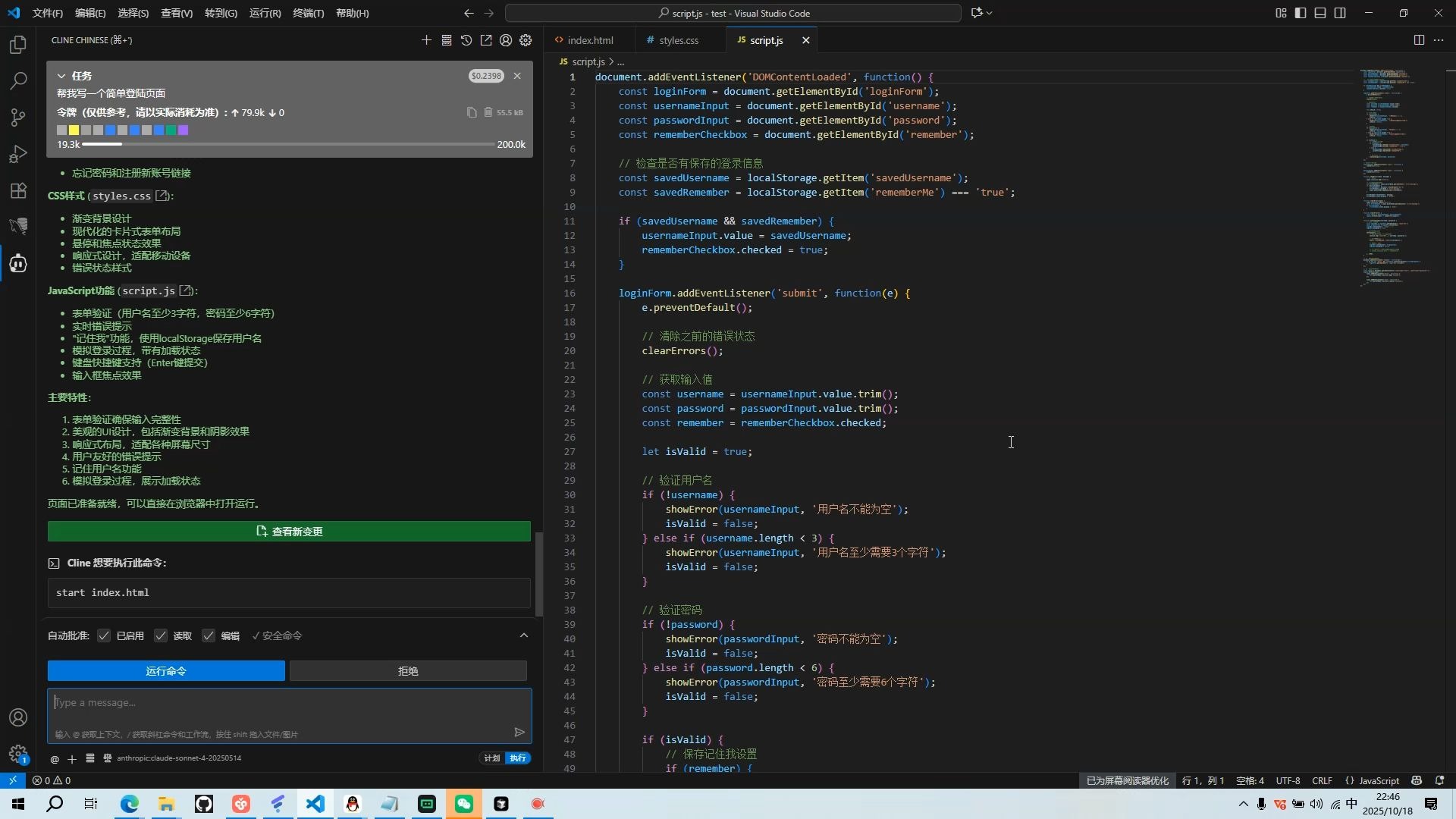This screenshot has width=1456, height=819.
Task: Open the 终端(T) menu
Action: pos(308,13)
